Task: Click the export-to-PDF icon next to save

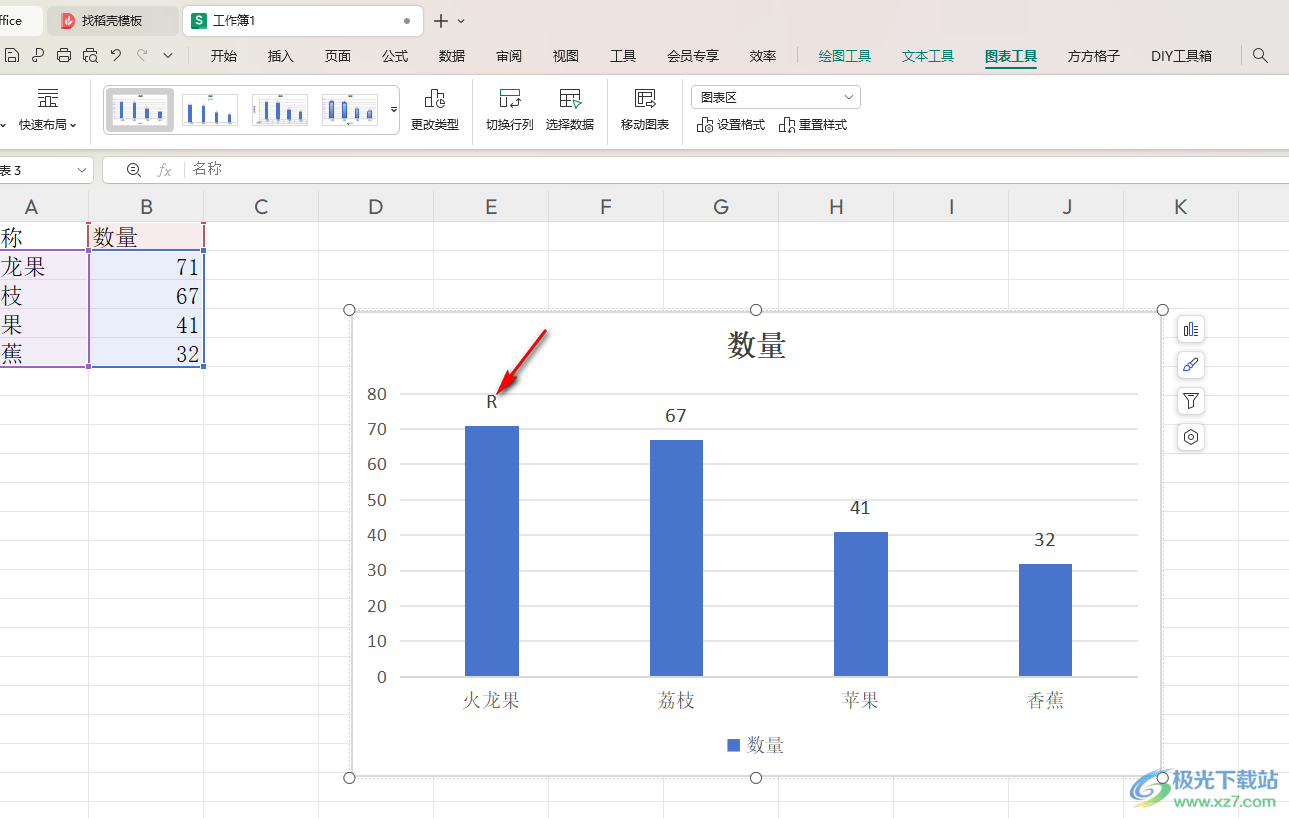Action: (38, 56)
